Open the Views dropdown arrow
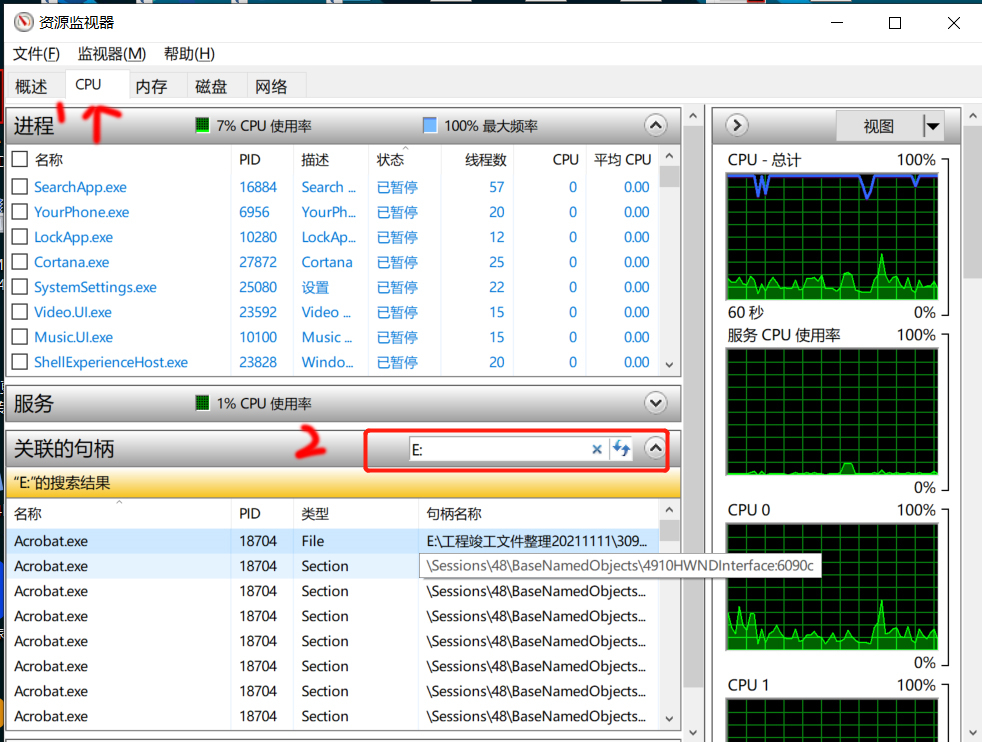 pyautogui.click(x=932, y=126)
